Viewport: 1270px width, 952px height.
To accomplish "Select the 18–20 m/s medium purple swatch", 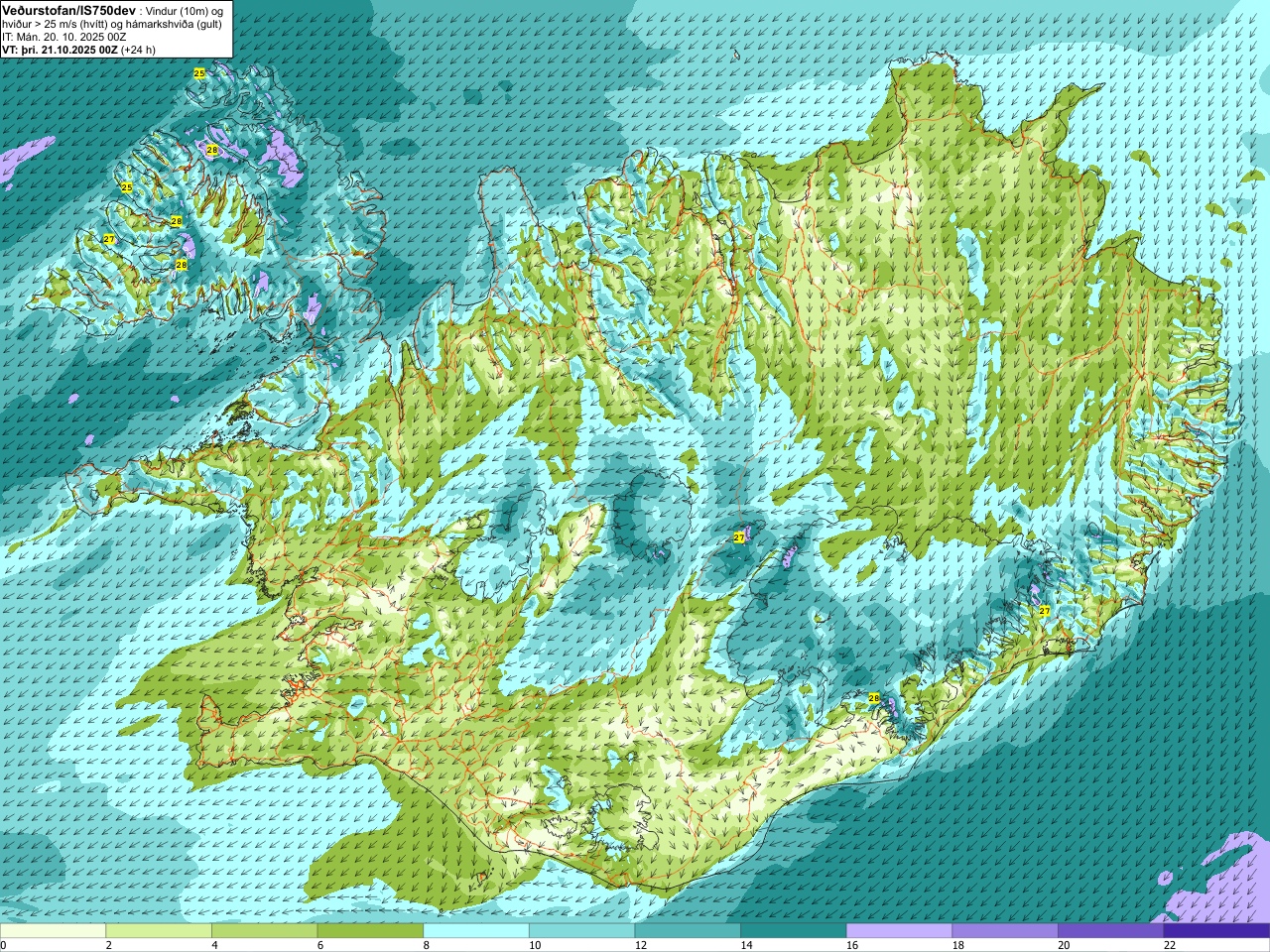I will (x=1005, y=930).
